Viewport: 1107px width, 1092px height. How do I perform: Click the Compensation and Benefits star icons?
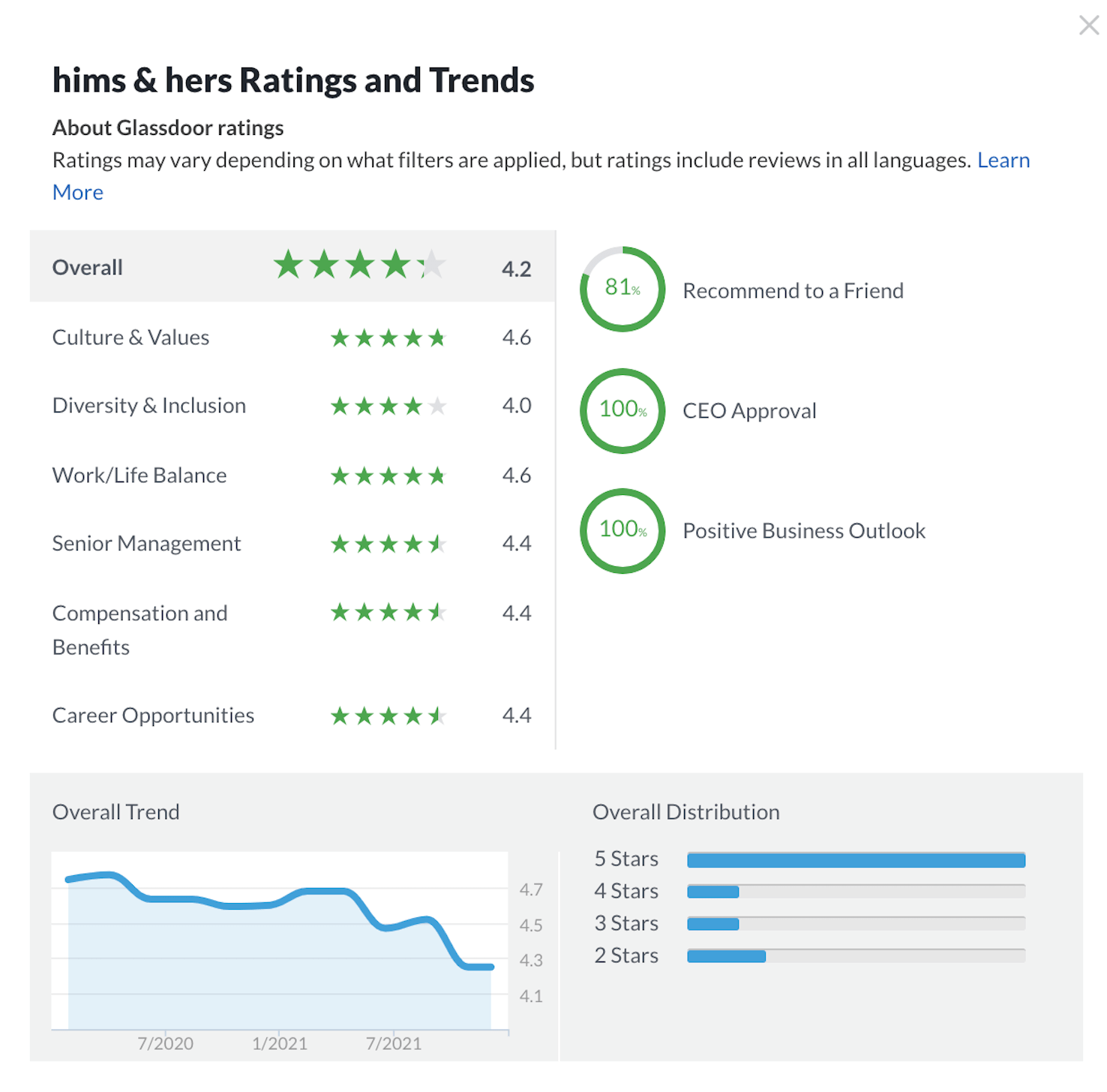(x=388, y=613)
